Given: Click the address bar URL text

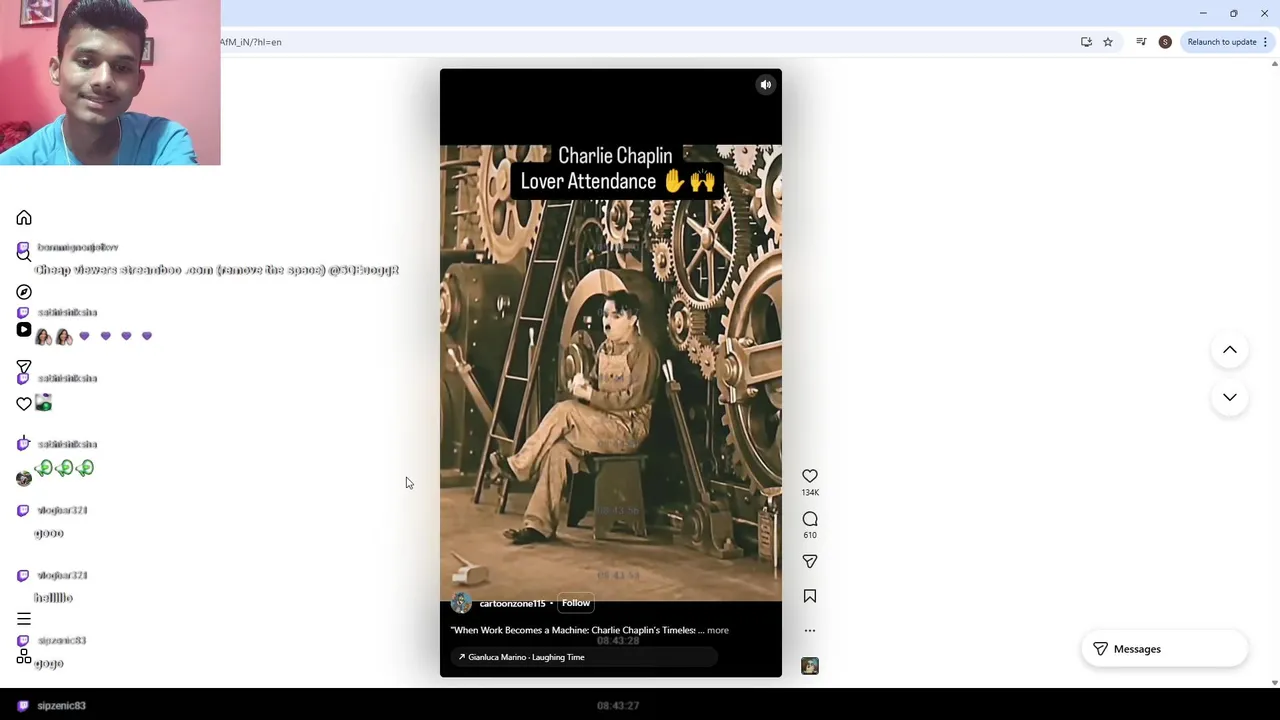Looking at the screenshot, I should [251, 42].
